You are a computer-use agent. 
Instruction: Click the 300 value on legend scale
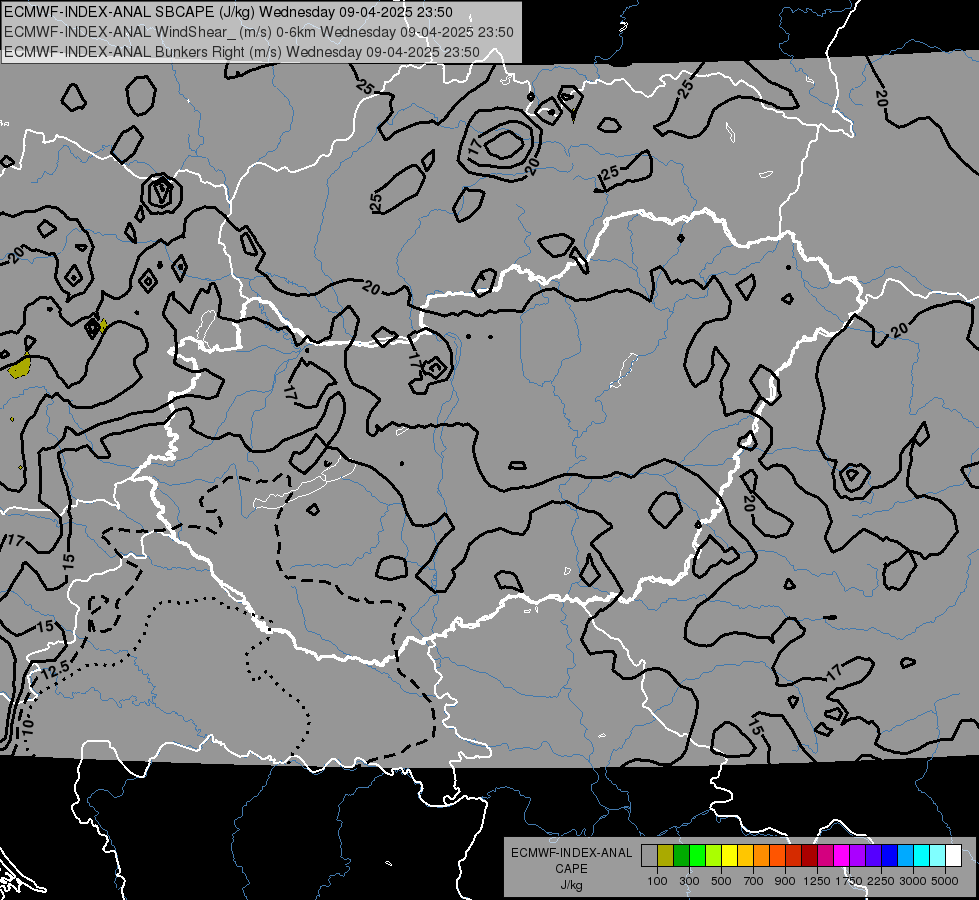point(689,881)
